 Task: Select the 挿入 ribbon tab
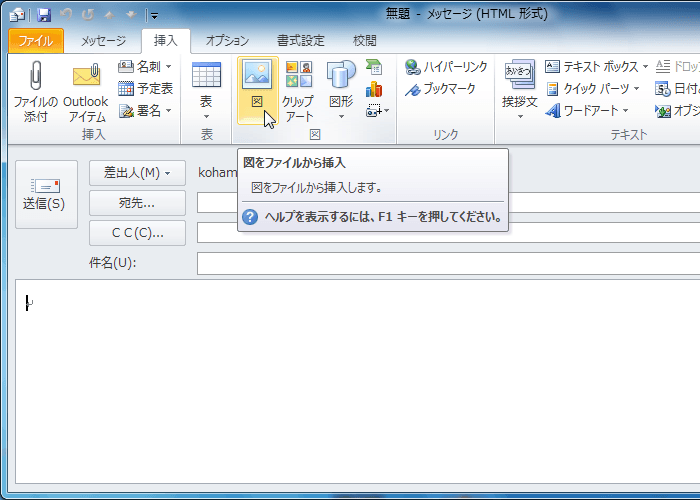(x=166, y=41)
